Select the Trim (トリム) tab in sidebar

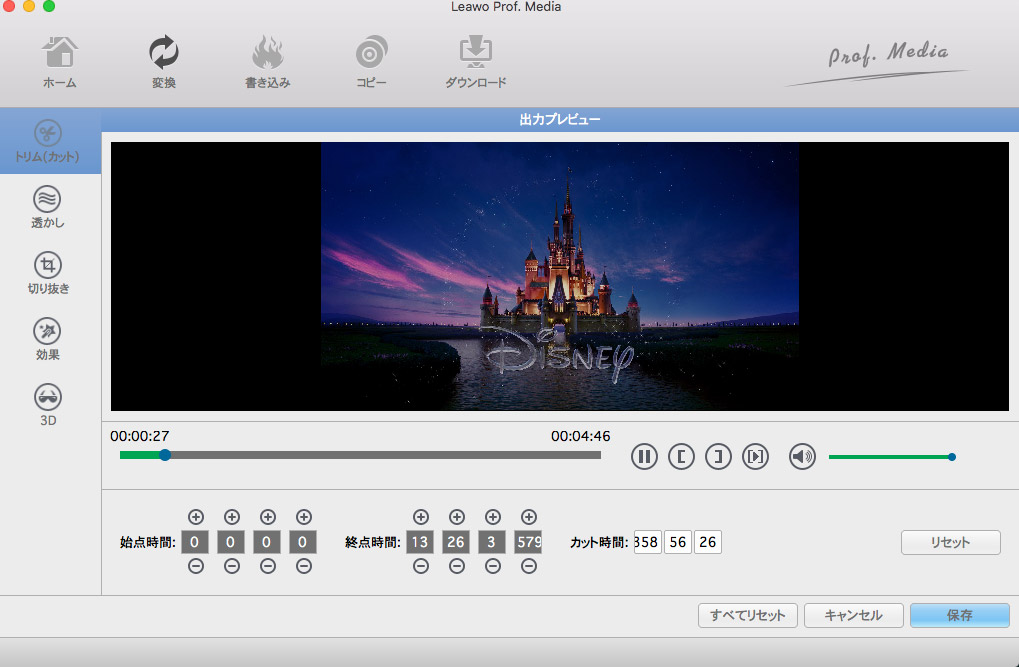48,141
